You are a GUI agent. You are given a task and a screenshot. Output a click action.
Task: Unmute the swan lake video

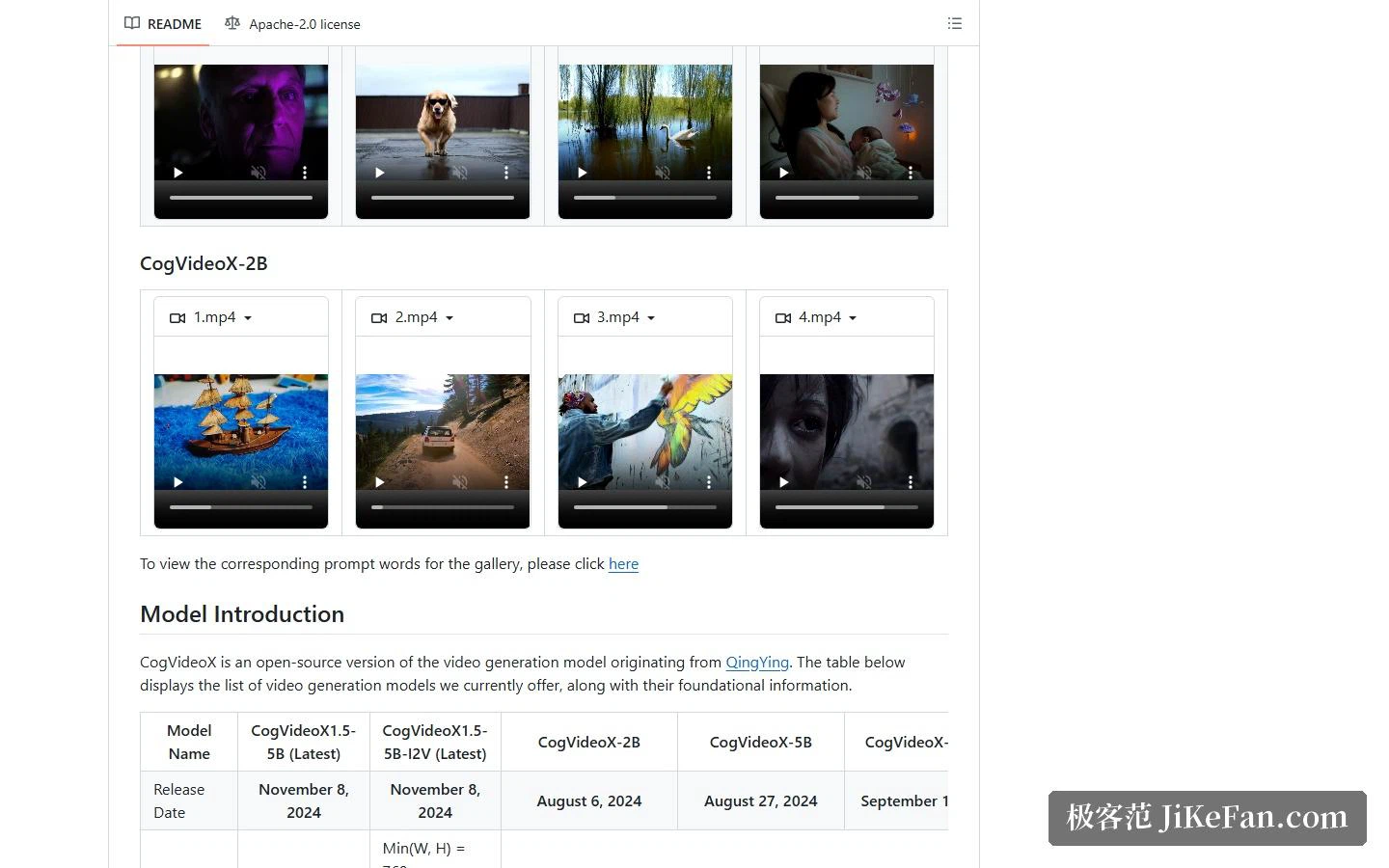click(x=663, y=173)
